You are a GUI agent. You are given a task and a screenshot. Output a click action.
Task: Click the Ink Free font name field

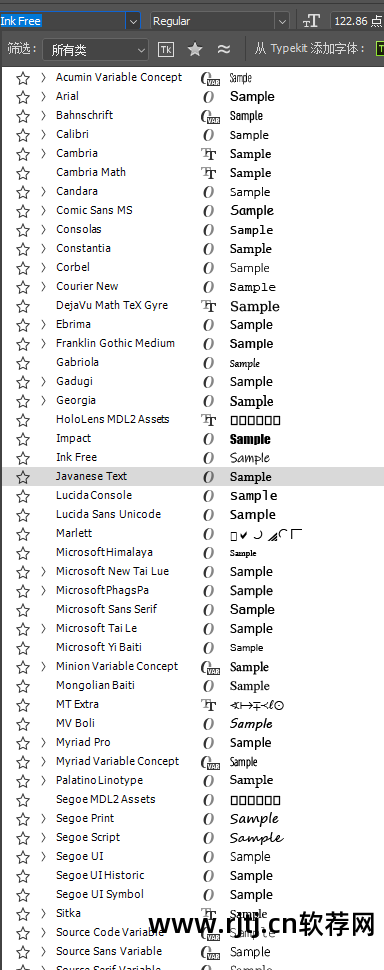pos(62,21)
